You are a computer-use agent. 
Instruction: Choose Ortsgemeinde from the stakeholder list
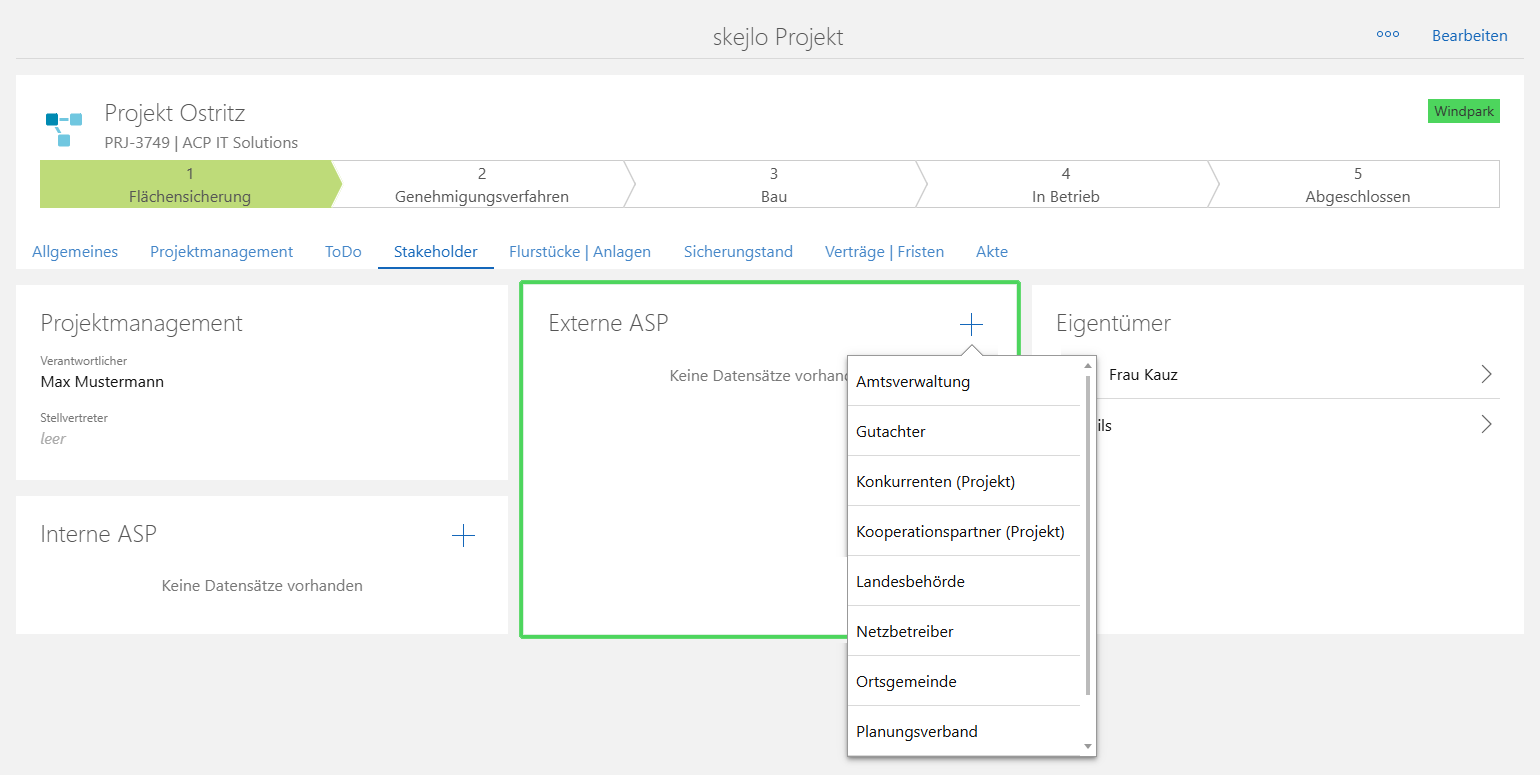click(906, 681)
